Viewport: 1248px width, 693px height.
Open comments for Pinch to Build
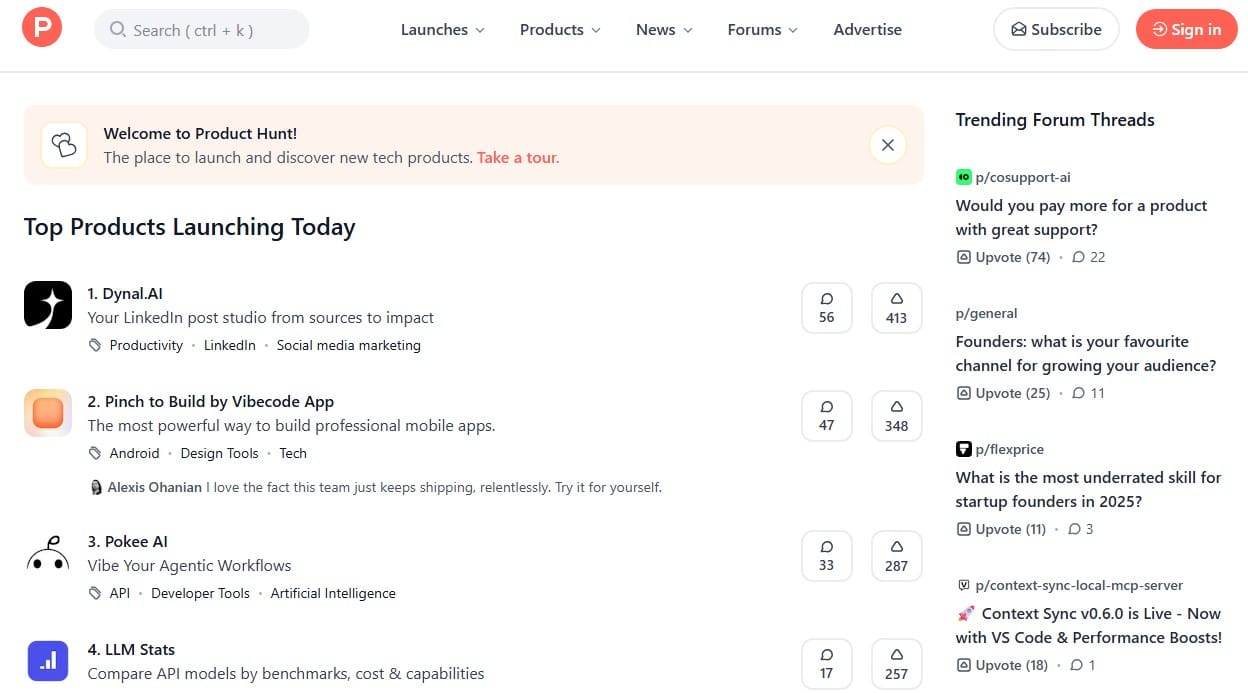(827, 415)
